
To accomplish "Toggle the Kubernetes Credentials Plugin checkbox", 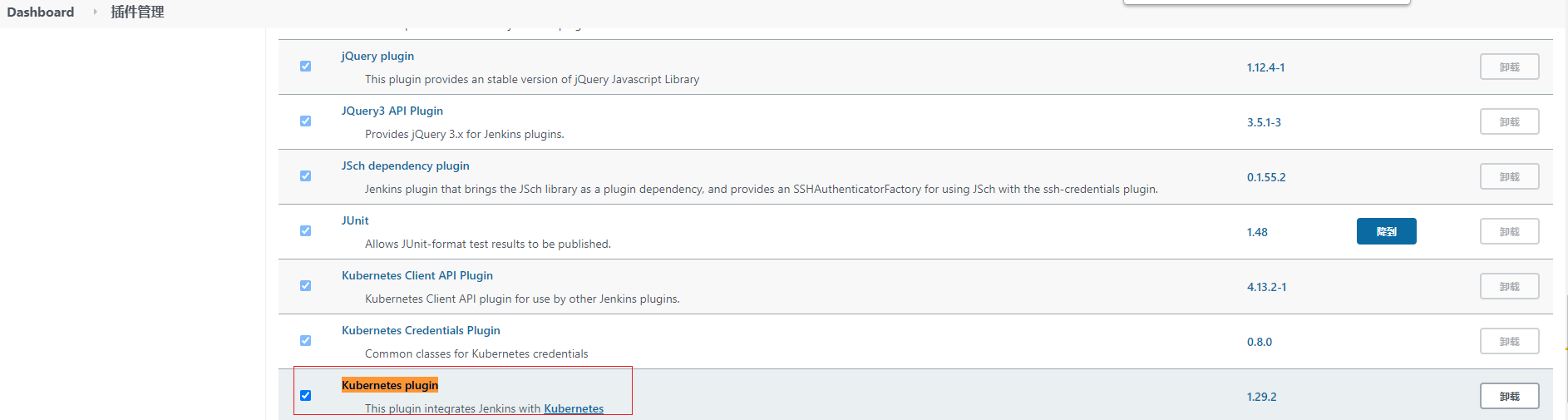I will coord(305,341).
